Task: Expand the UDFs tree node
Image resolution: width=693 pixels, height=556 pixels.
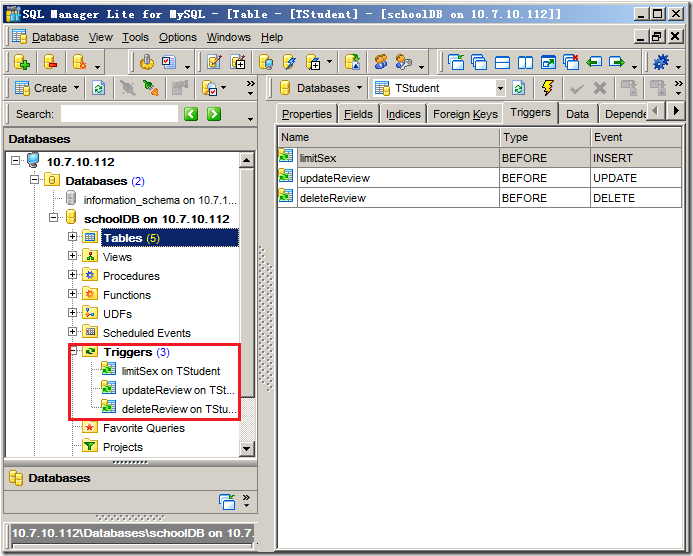Action: point(72,312)
